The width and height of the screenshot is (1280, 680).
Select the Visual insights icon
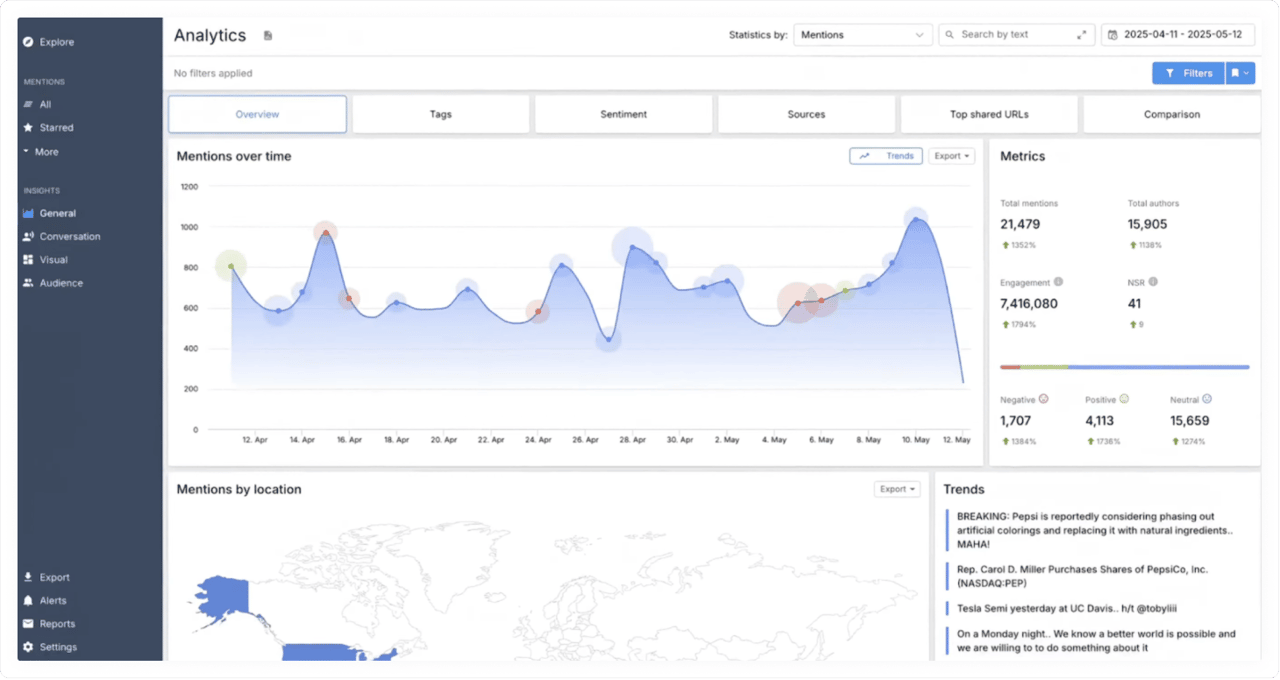(x=28, y=260)
